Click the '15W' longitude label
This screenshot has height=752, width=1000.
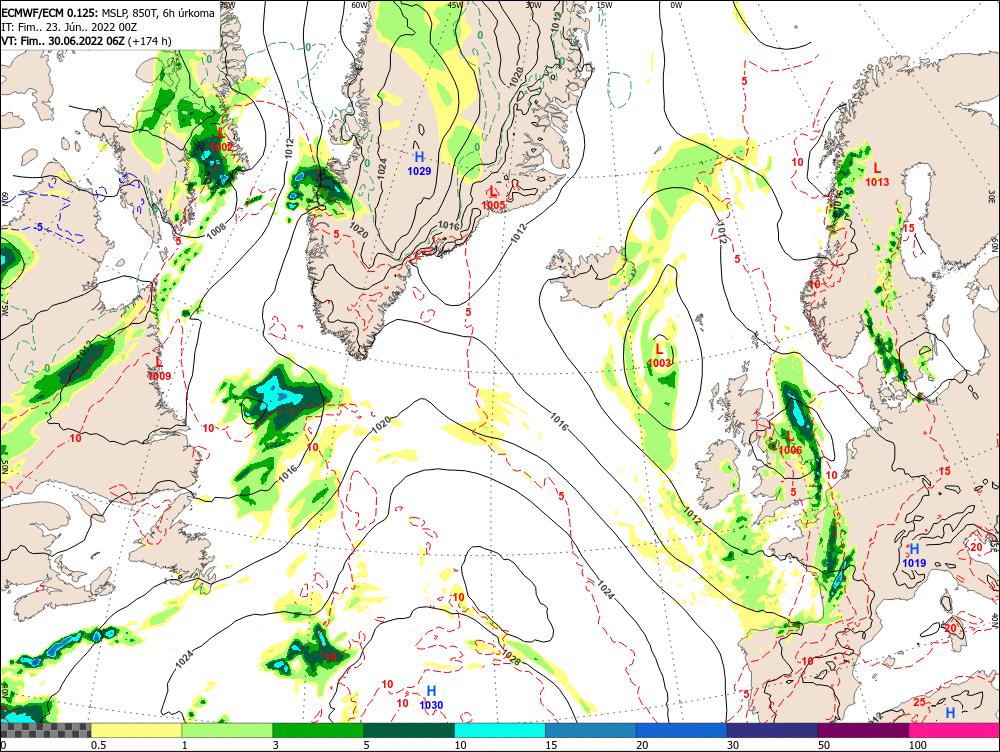click(x=605, y=4)
